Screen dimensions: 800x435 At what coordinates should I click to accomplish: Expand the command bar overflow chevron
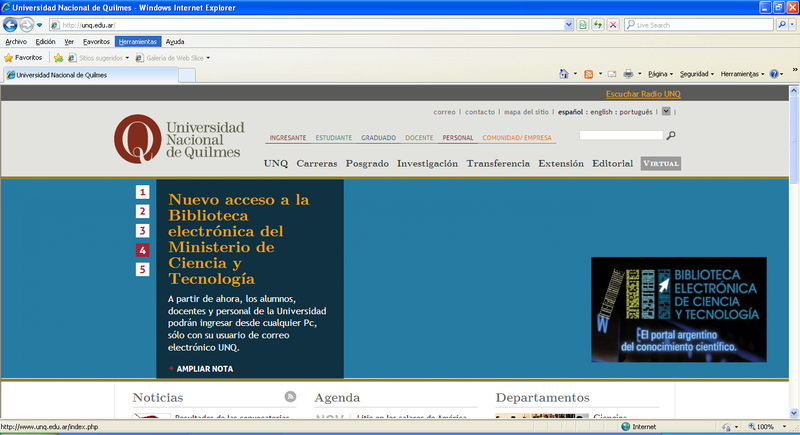[794, 70]
